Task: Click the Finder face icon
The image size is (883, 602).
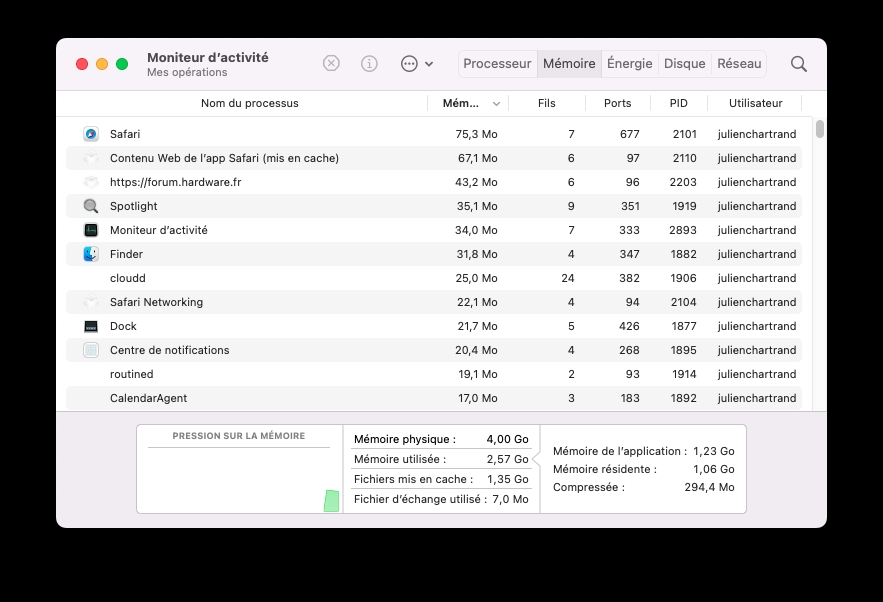Action: (91, 254)
